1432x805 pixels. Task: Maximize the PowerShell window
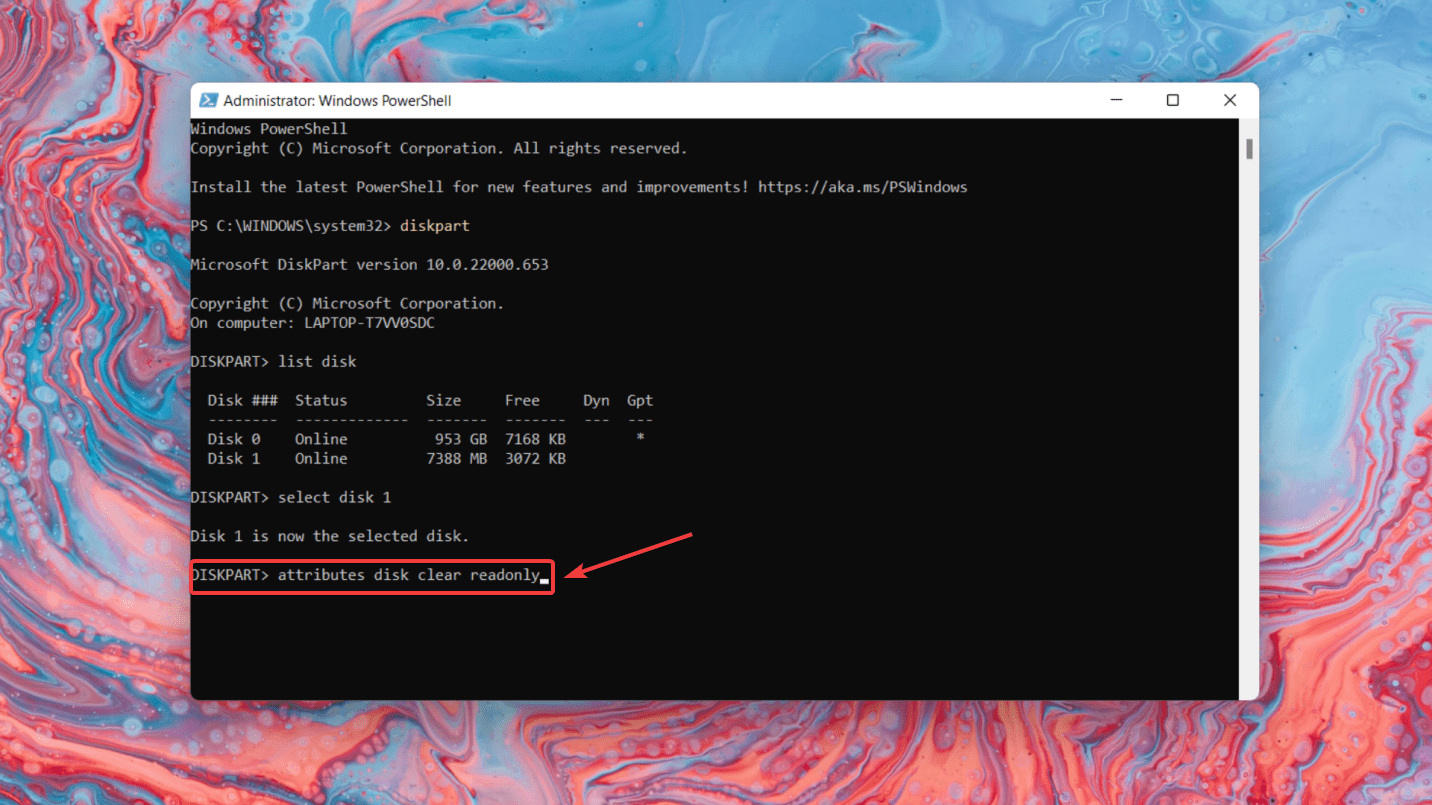(x=1173, y=100)
